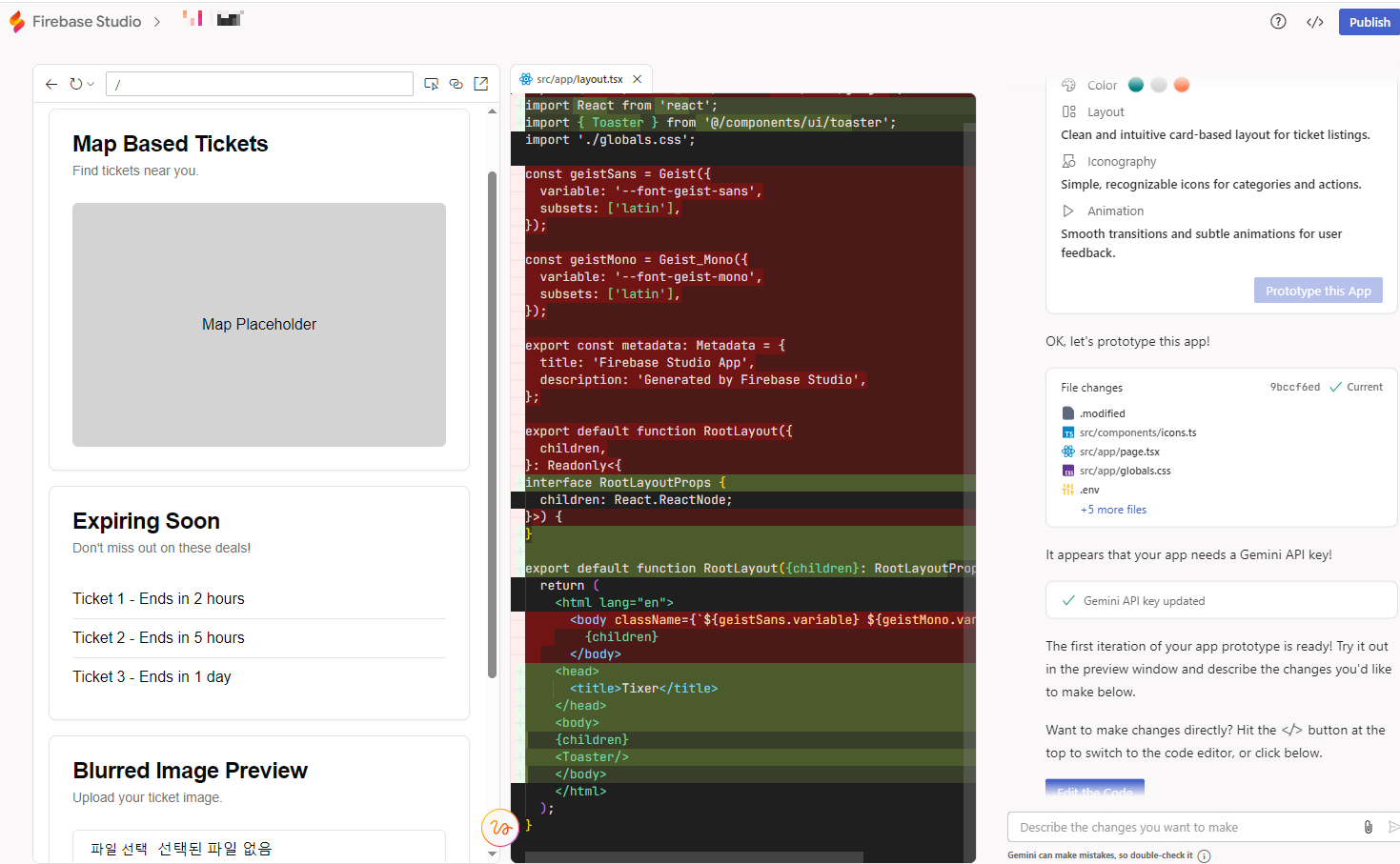Click the Color palette icon
This screenshot has height=864, width=1400.
click(1068, 85)
